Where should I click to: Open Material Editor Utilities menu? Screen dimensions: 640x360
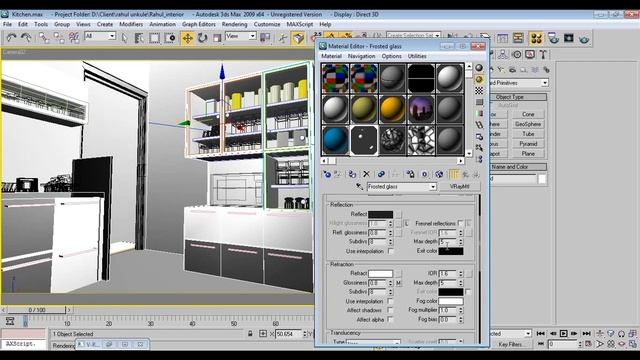click(417, 56)
